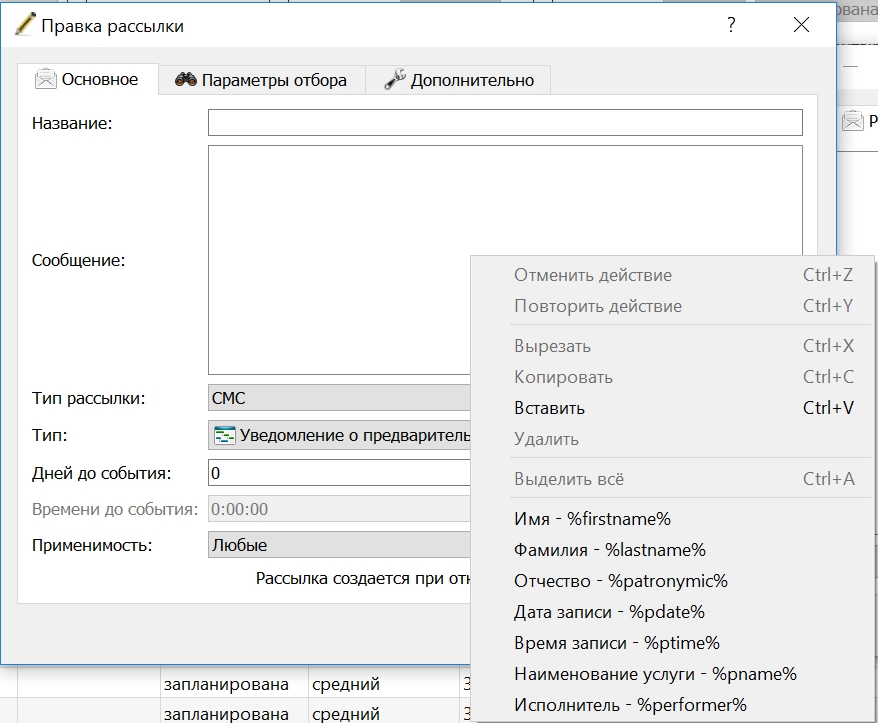Click the Времени до события field
Viewport: 878px width, 723px height.
[339, 509]
